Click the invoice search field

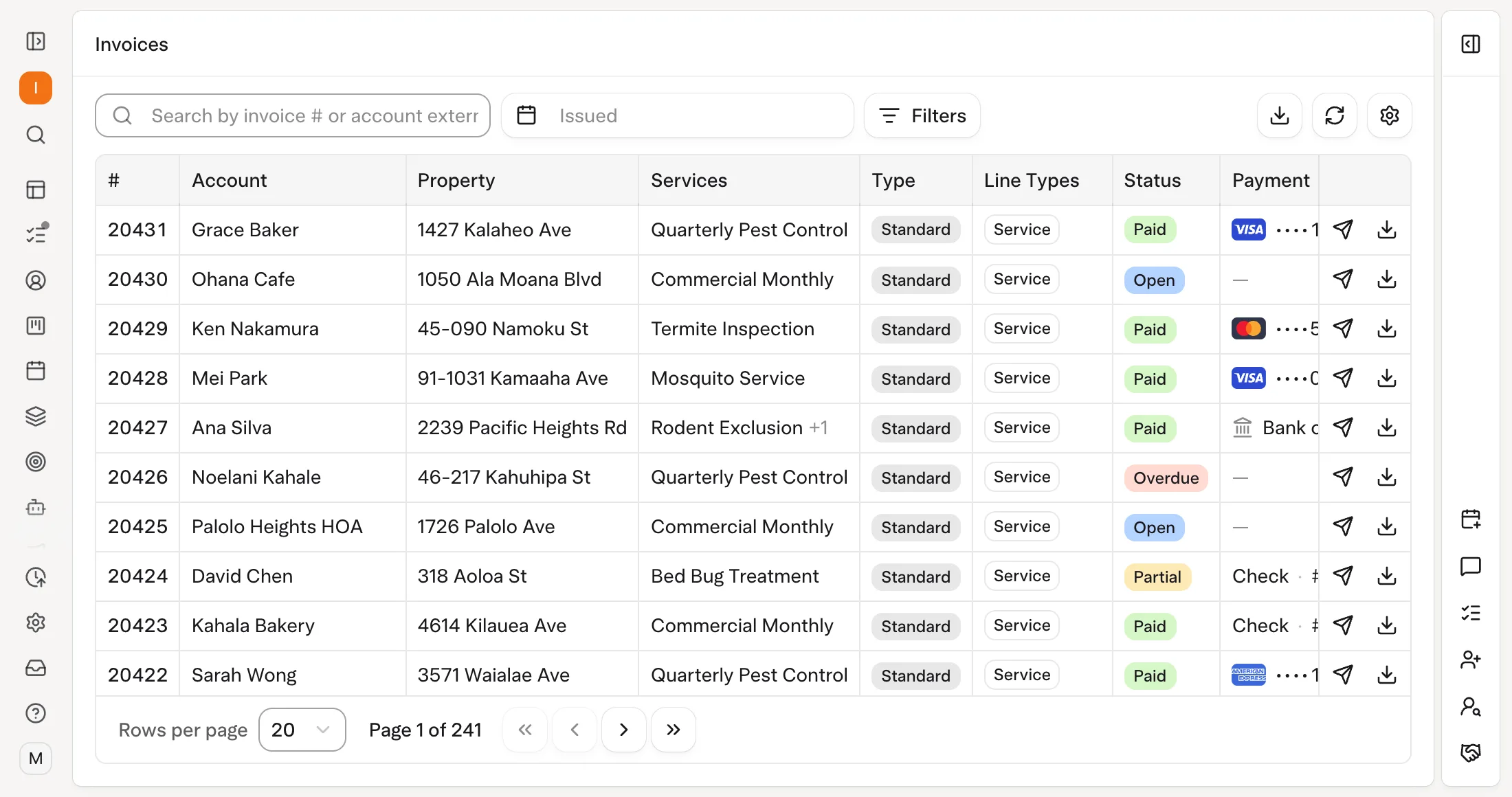click(x=293, y=115)
